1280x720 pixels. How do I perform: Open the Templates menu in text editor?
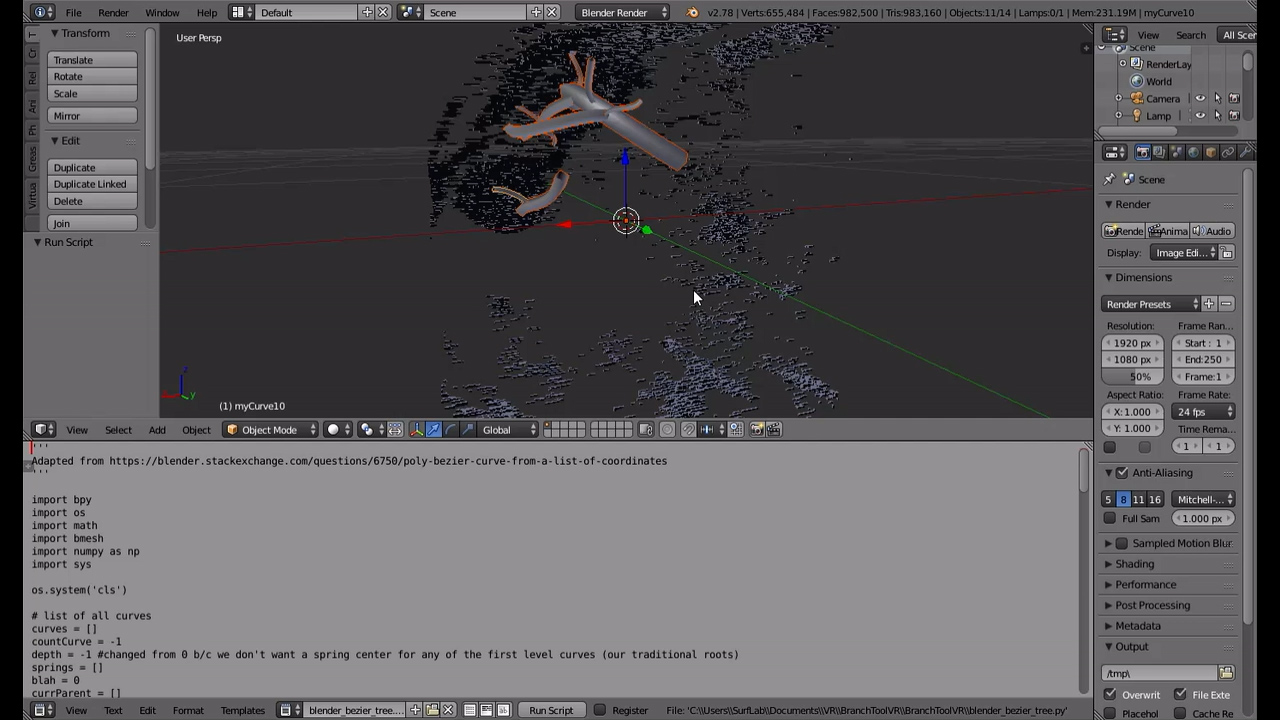tap(242, 711)
